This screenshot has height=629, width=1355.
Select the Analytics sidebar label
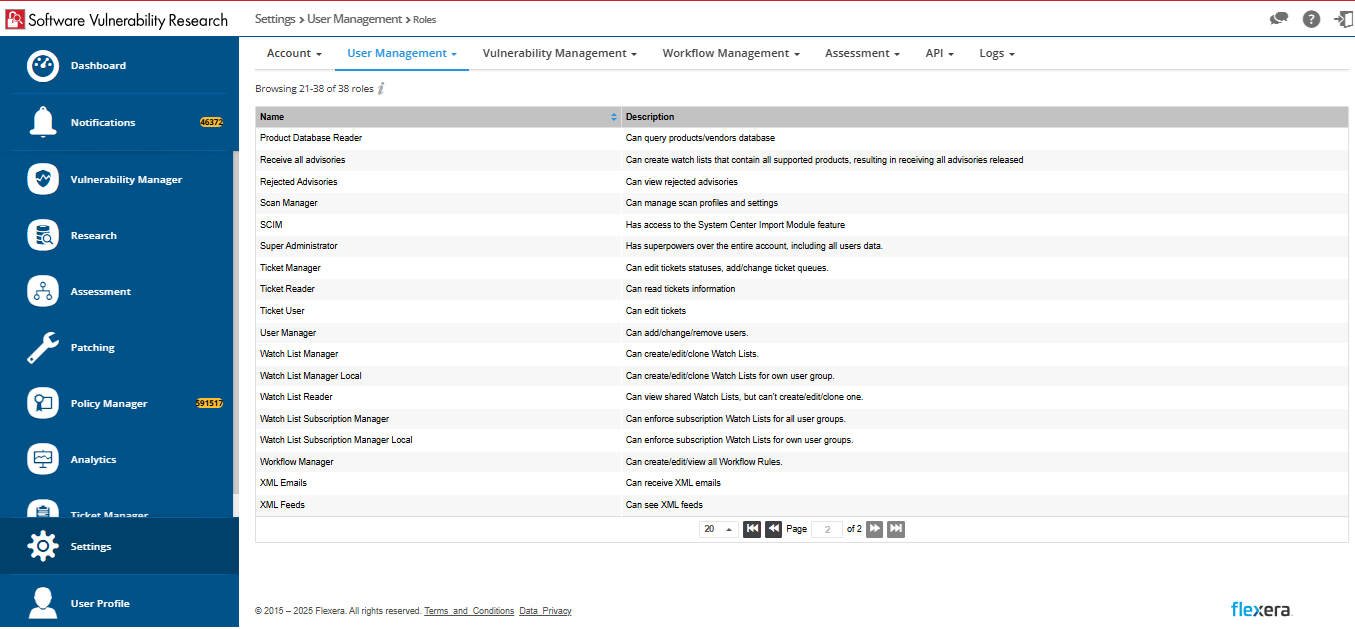point(93,460)
